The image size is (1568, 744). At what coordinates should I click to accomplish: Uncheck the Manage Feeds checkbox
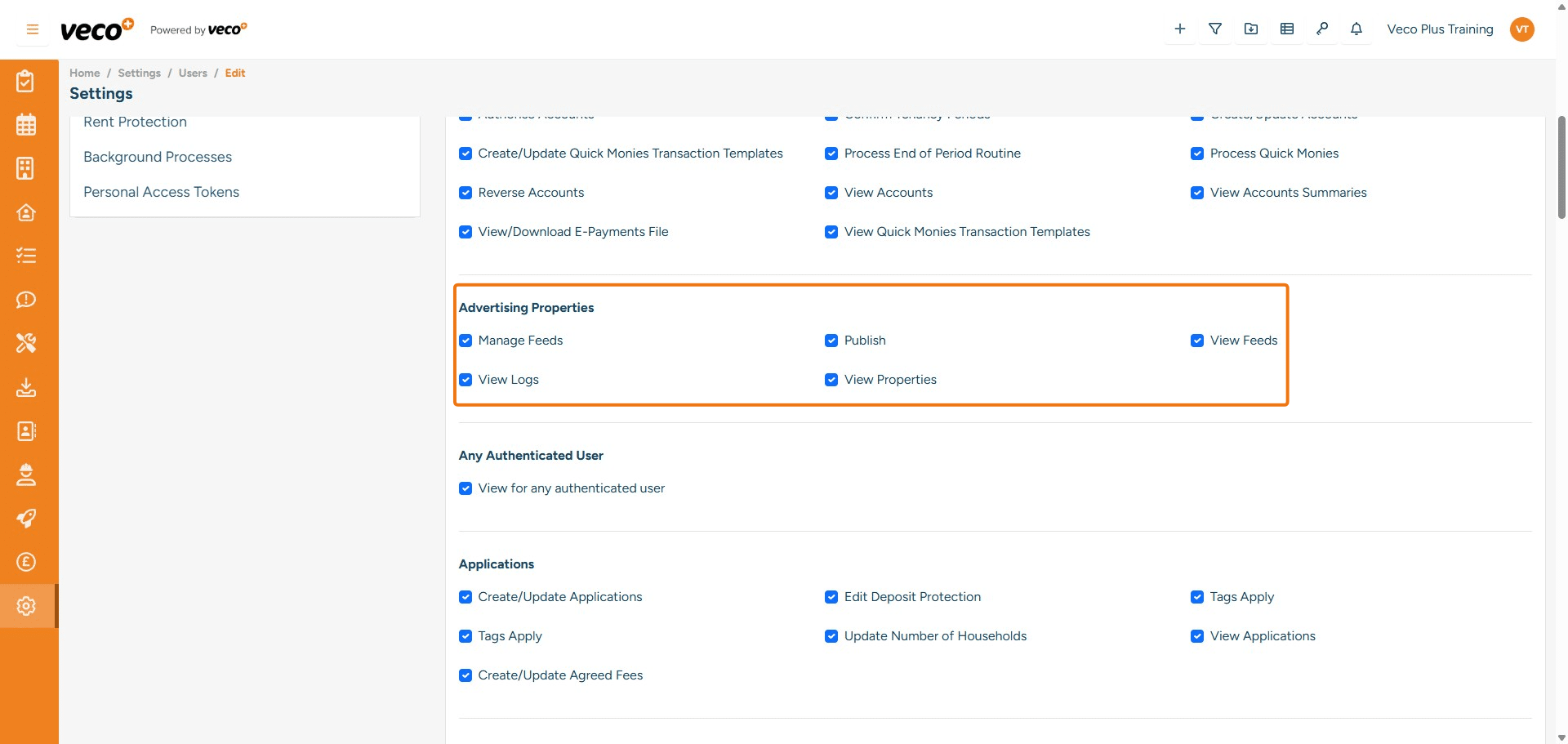point(465,341)
